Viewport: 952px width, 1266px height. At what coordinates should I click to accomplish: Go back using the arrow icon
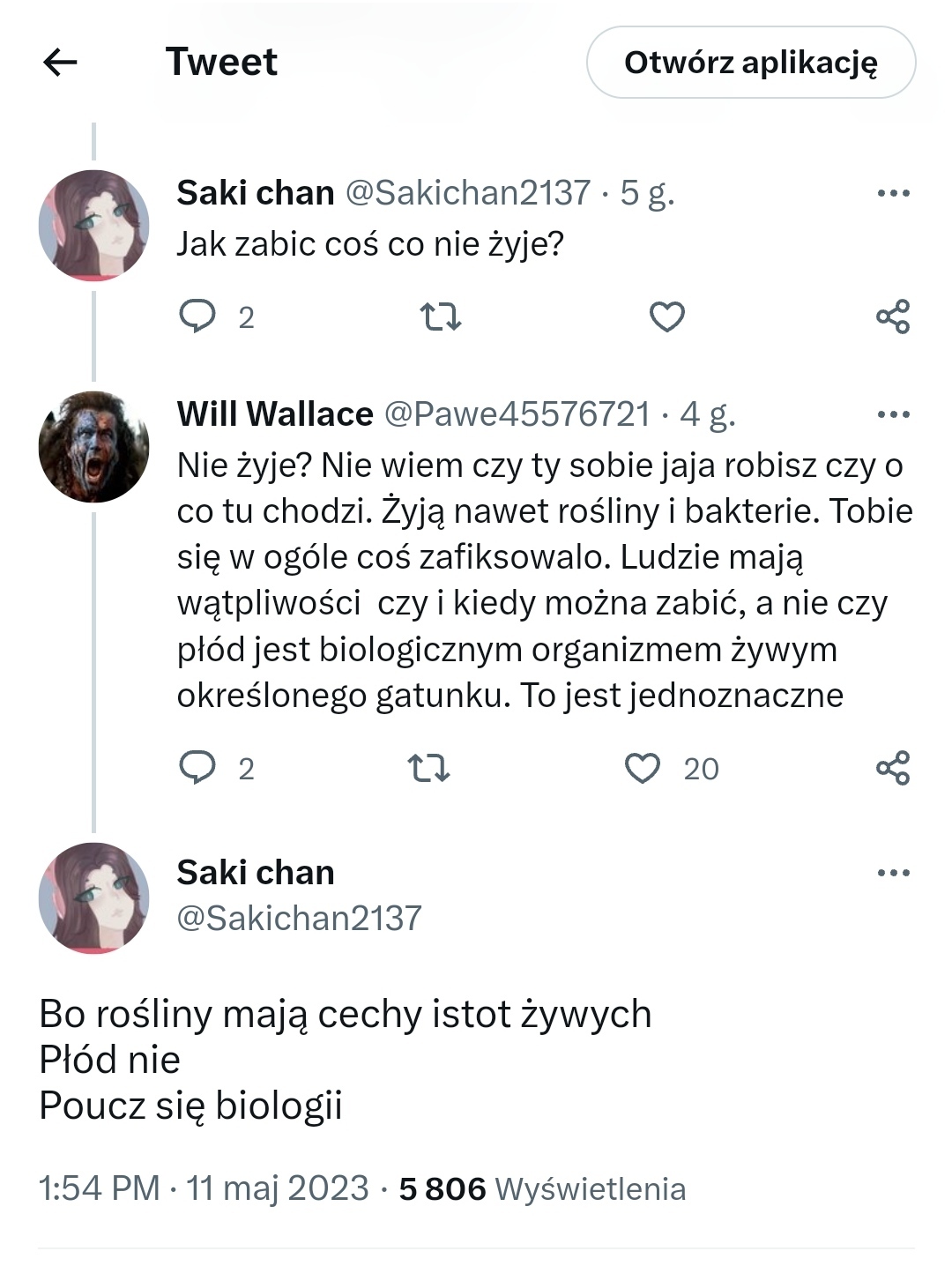click(60, 62)
